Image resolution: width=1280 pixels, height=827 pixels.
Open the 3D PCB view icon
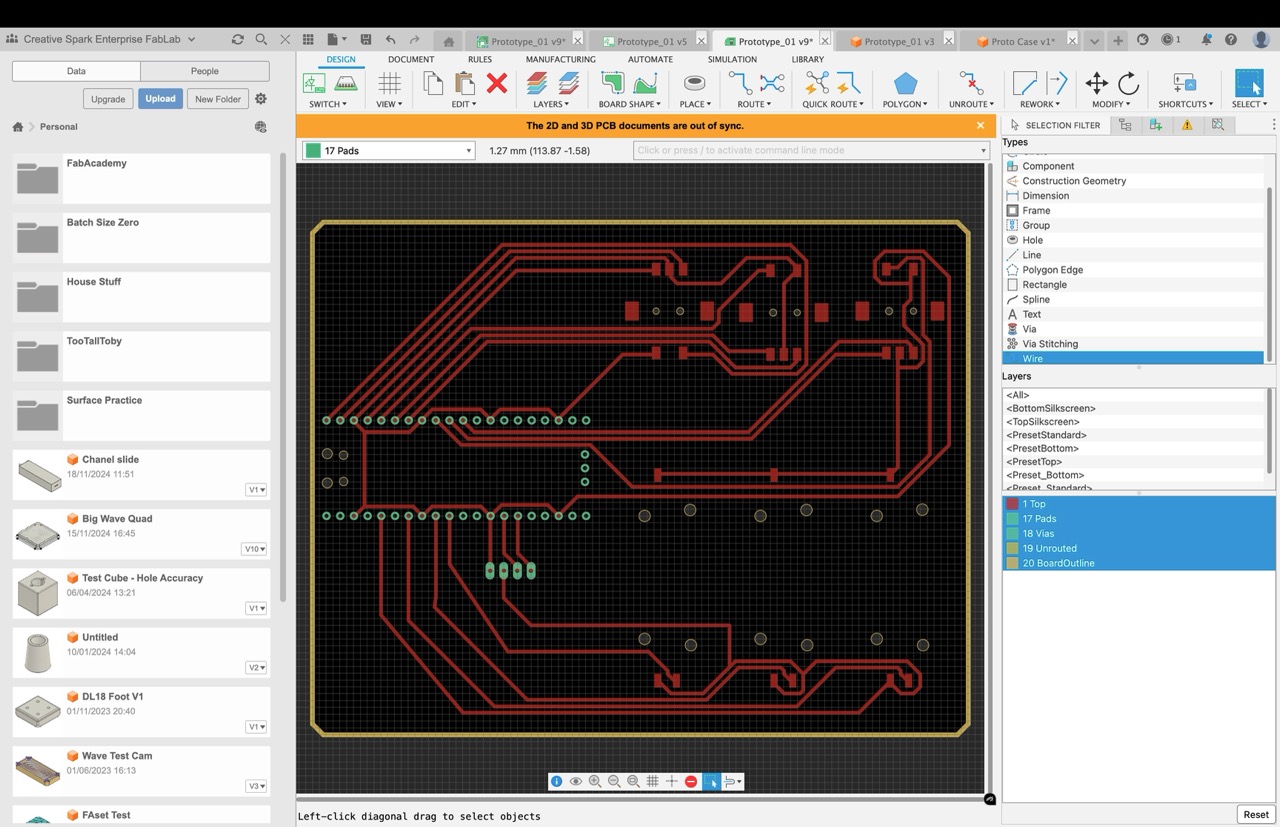pos(346,83)
